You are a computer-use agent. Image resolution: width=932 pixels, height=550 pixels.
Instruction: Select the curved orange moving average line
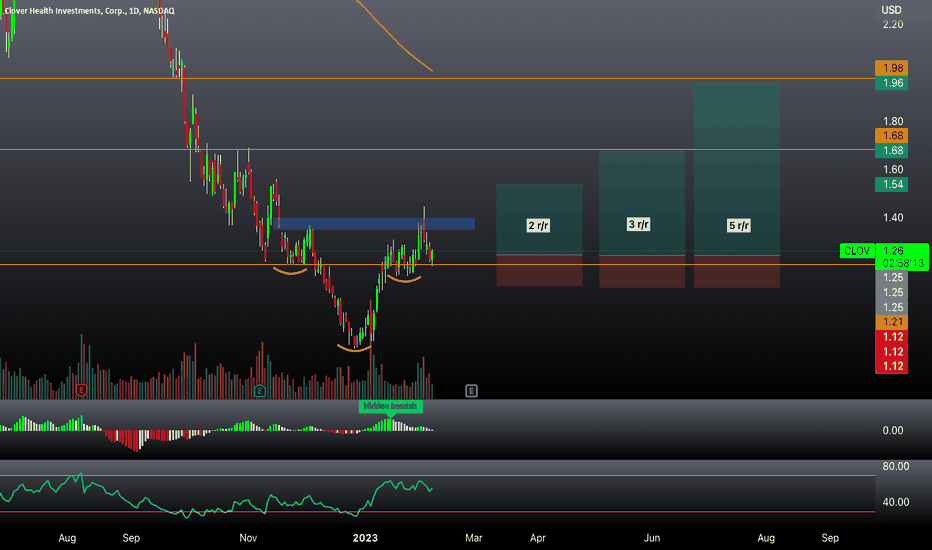(395, 36)
